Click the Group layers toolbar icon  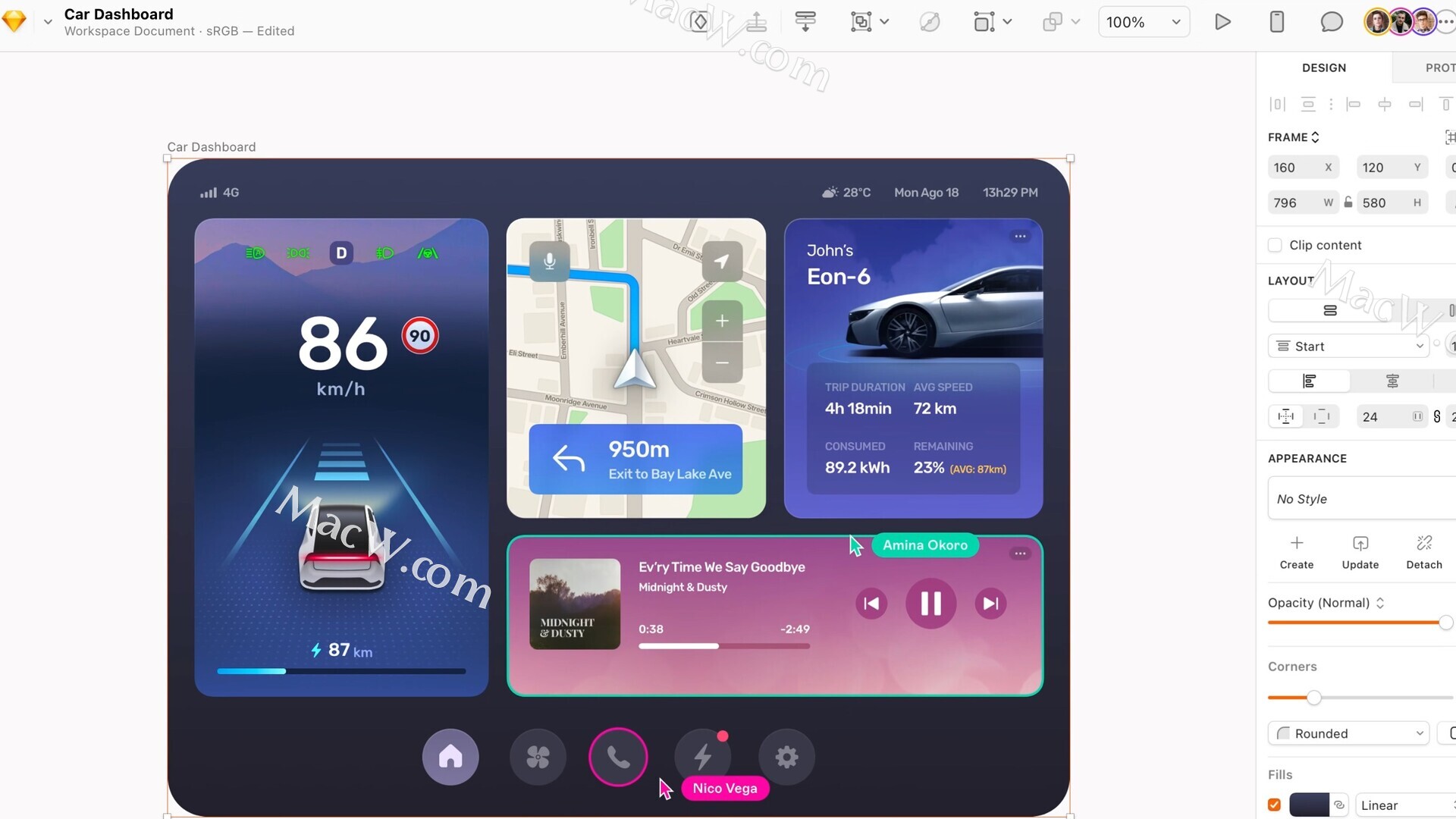click(x=861, y=22)
